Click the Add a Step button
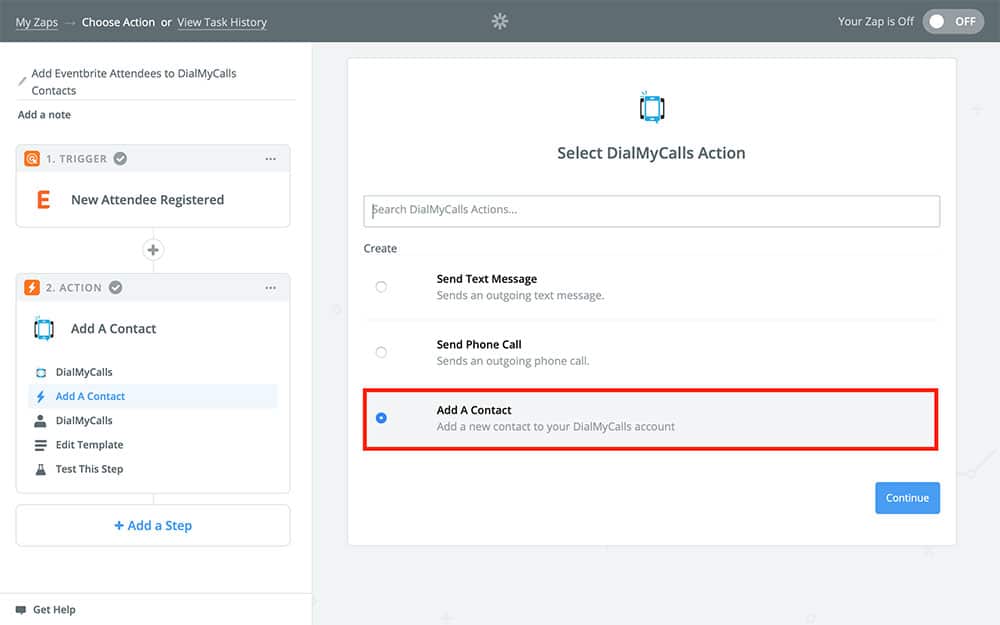 (x=153, y=525)
